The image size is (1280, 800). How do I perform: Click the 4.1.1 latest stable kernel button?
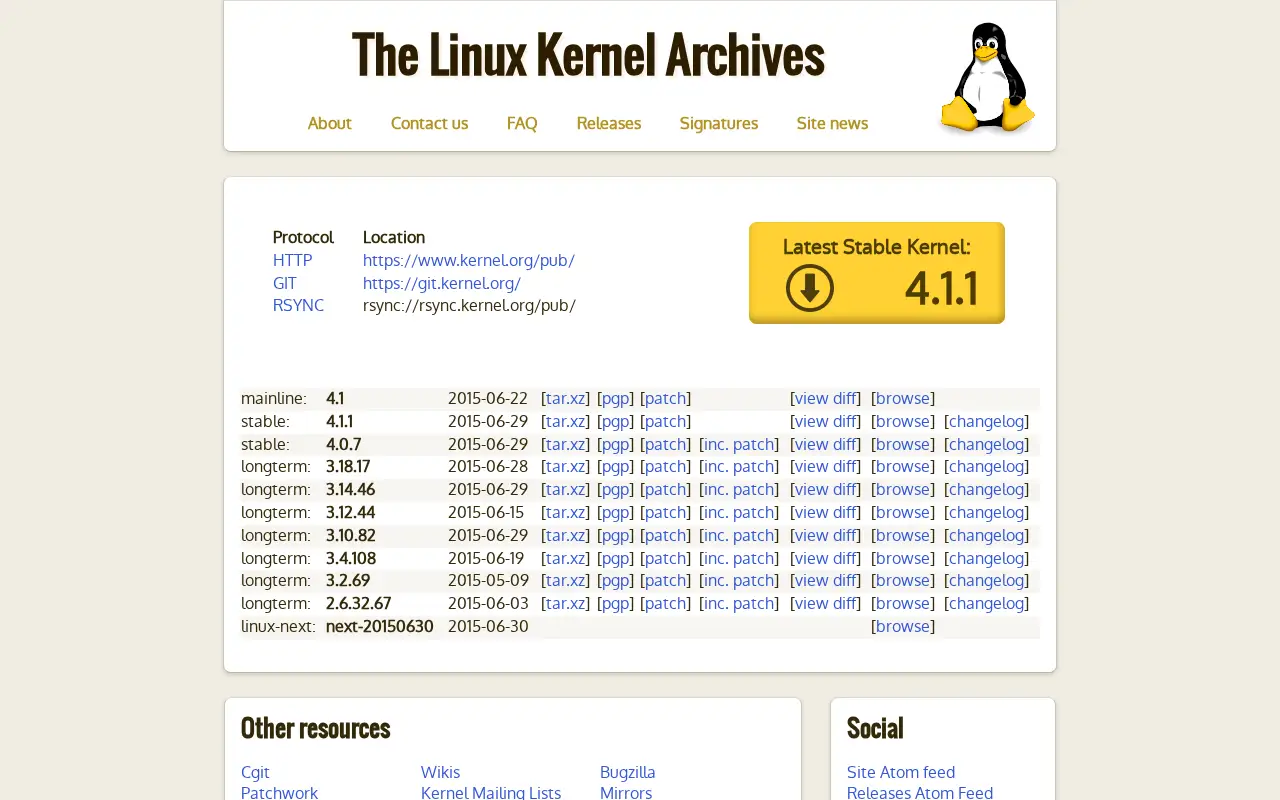pyautogui.click(x=877, y=272)
